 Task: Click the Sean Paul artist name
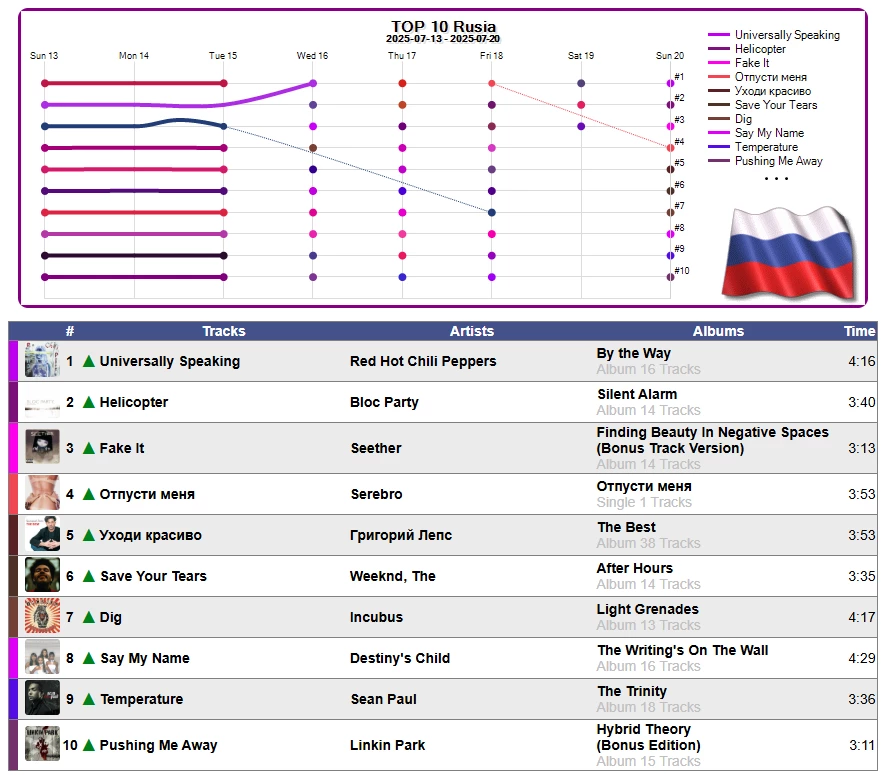coord(383,699)
